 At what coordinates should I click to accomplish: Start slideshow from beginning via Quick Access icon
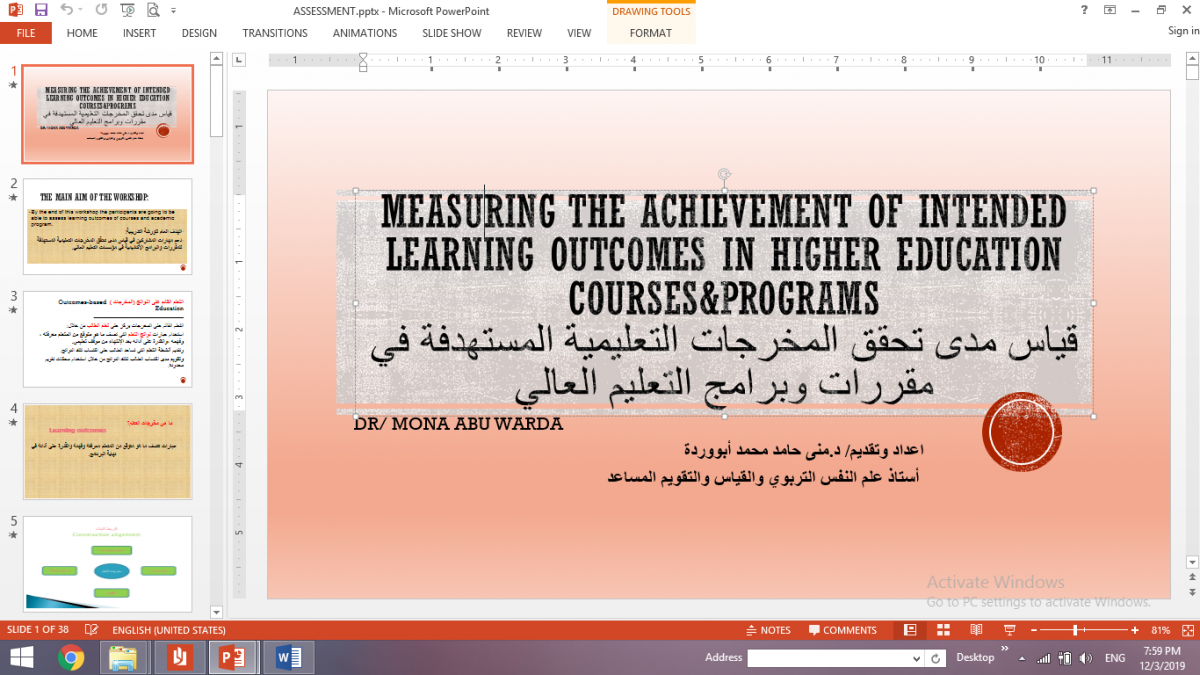[x=128, y=10]
